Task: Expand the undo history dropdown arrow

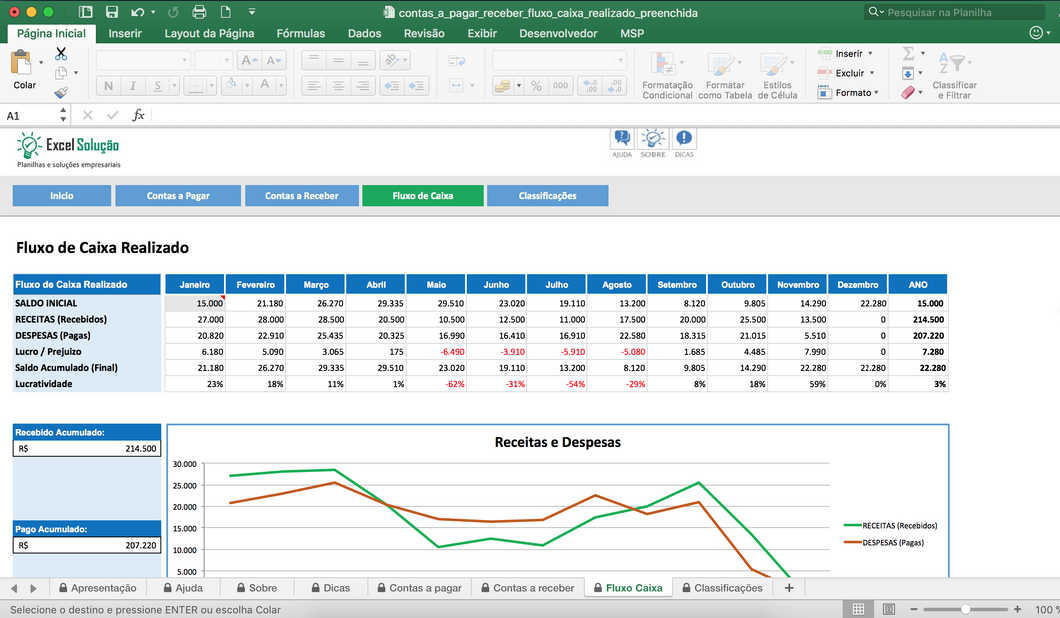Action: pyautogui.click(x=153, y=12)
